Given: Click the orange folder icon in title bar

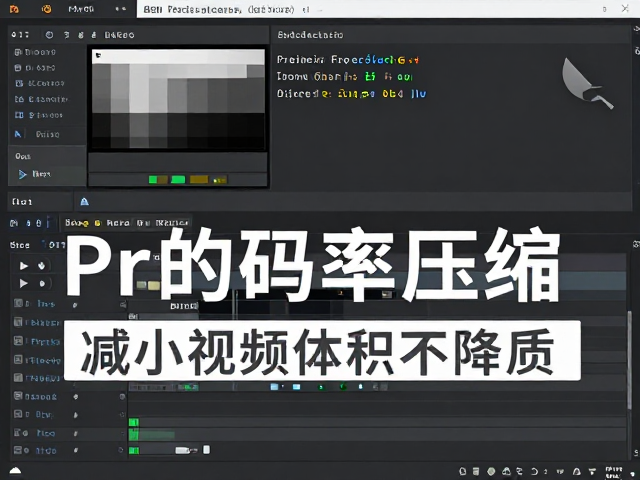Looking at the screenshot, I should (14, 9).
